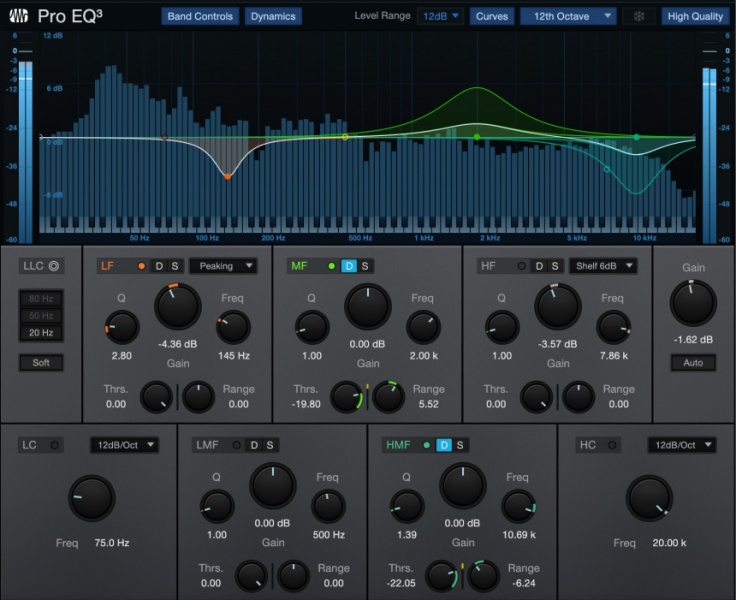Click the HF Freq knob at 7.86 k

613,327
